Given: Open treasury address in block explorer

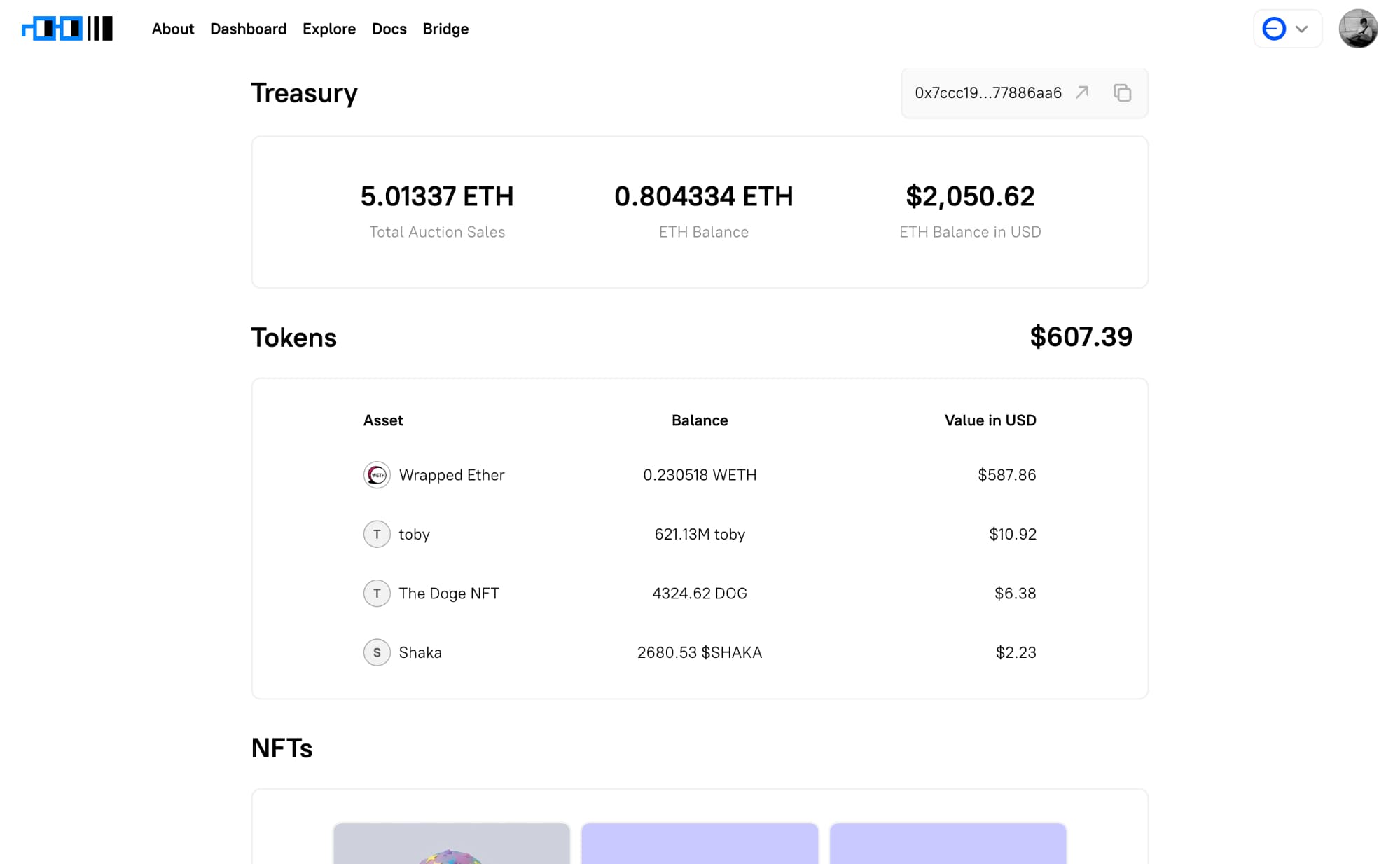Looking at the screenshot, I should point(1082,92).
